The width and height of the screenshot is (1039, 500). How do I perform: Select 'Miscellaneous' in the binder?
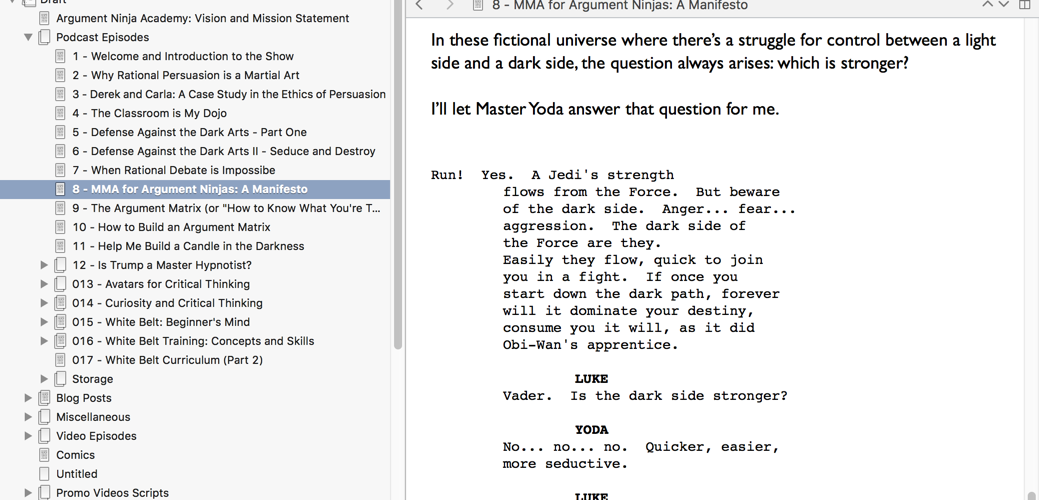pos(93,417)
